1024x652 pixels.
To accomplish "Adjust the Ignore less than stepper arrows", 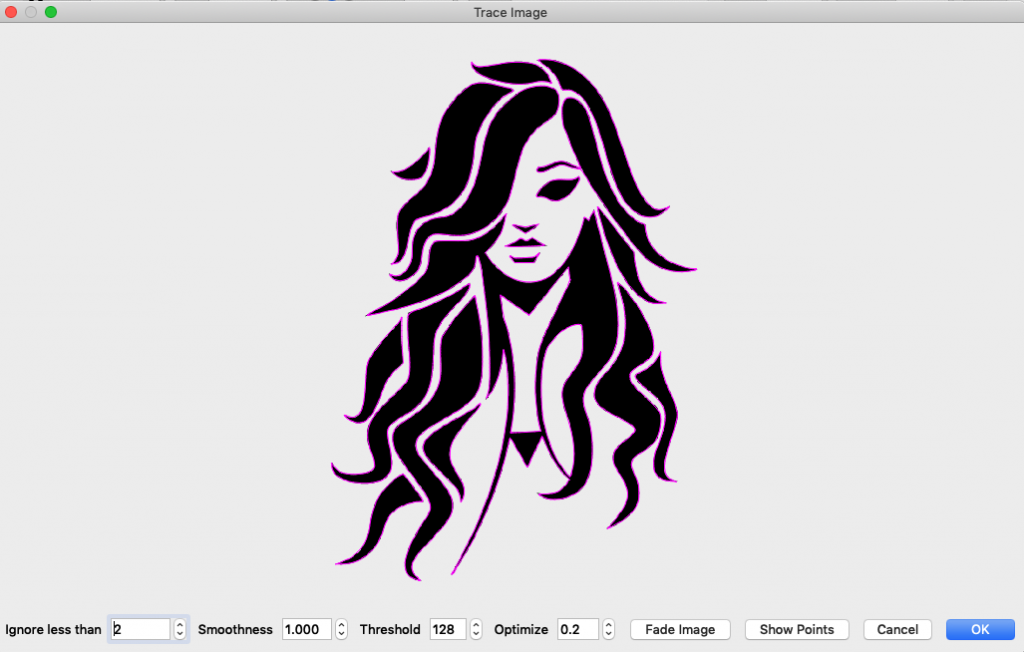I will (180, 629).
